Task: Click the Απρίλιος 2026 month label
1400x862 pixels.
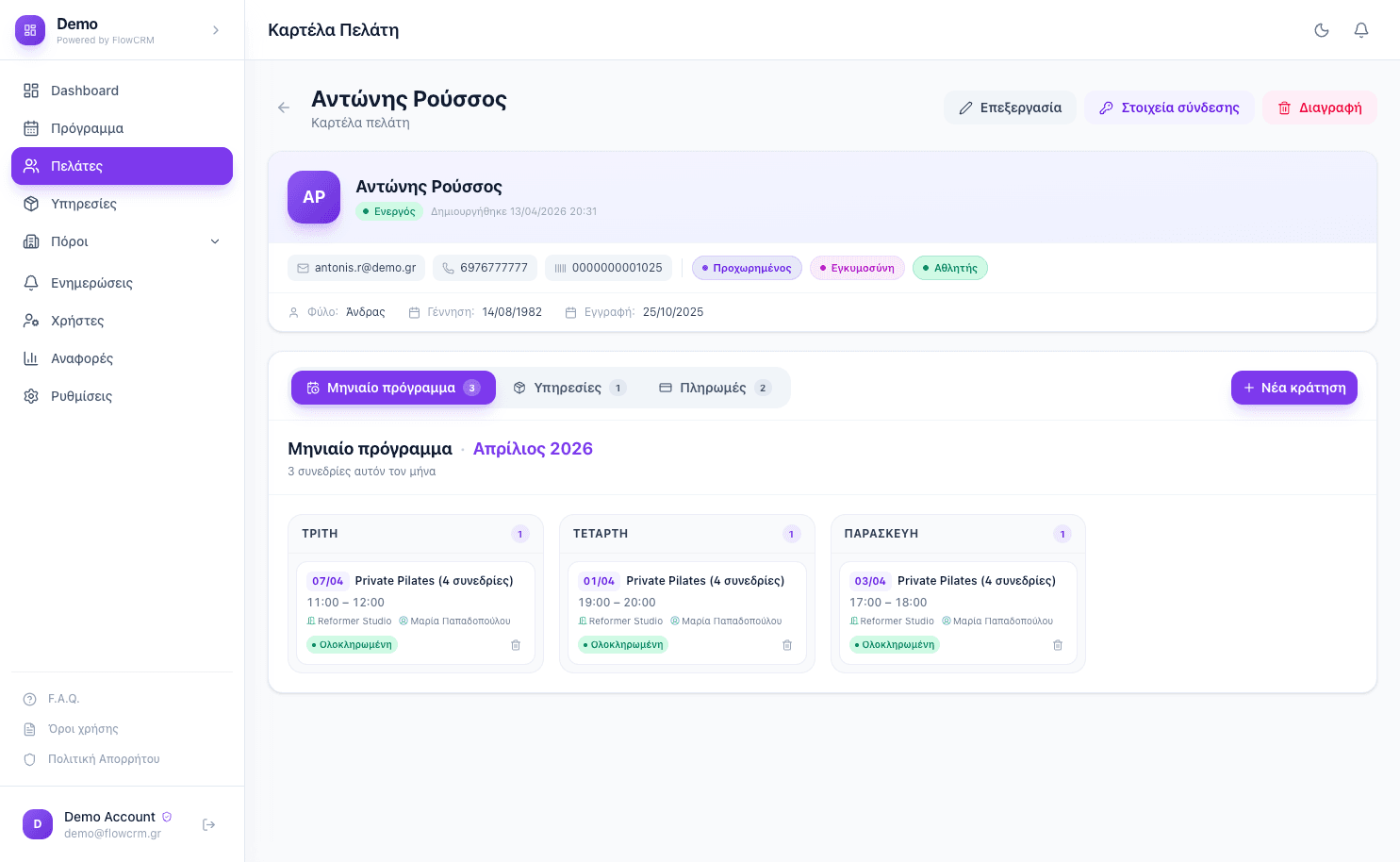Action: click(x=533, y=449)
